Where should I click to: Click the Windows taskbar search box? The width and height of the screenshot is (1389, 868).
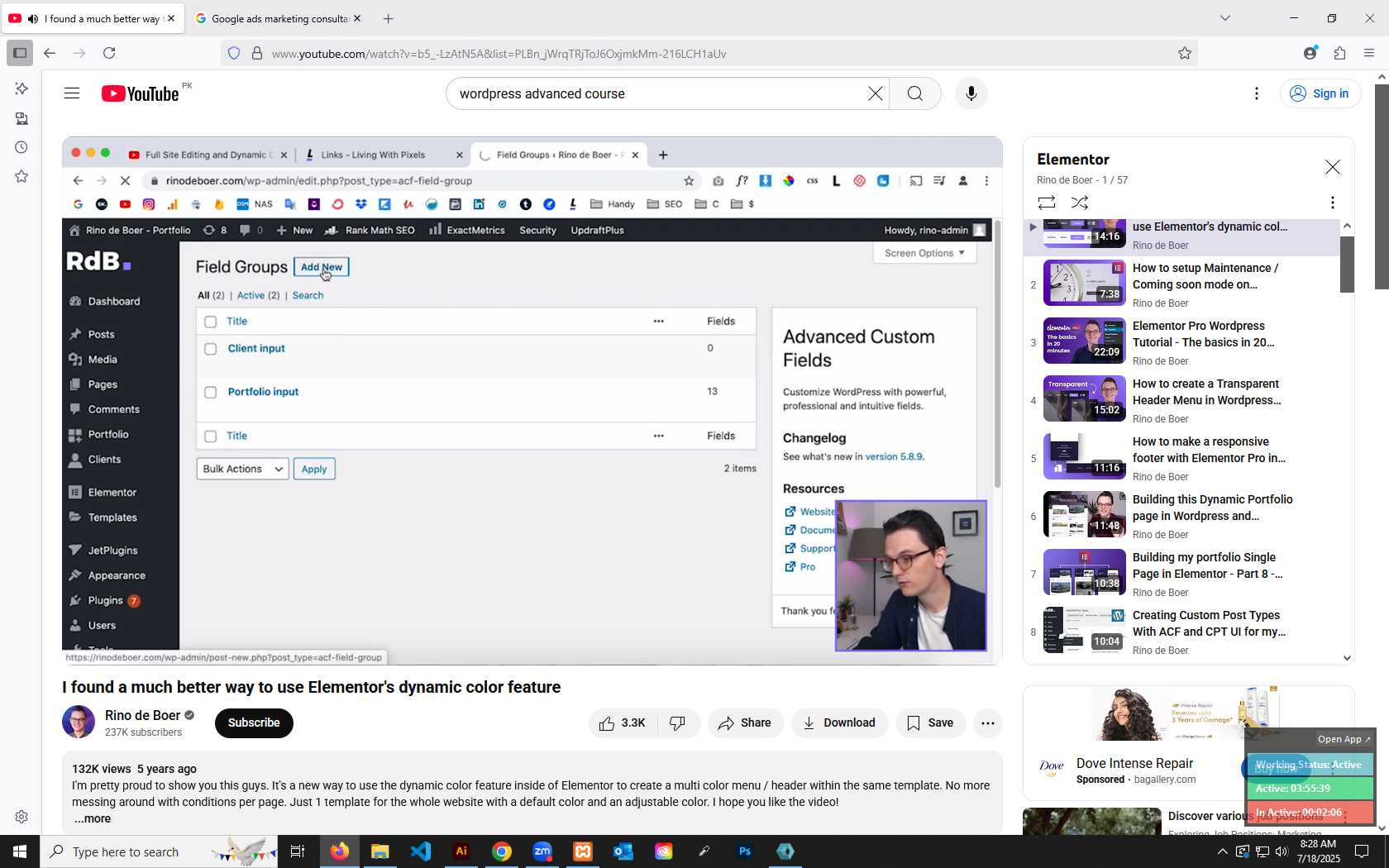tap(159, 851)
